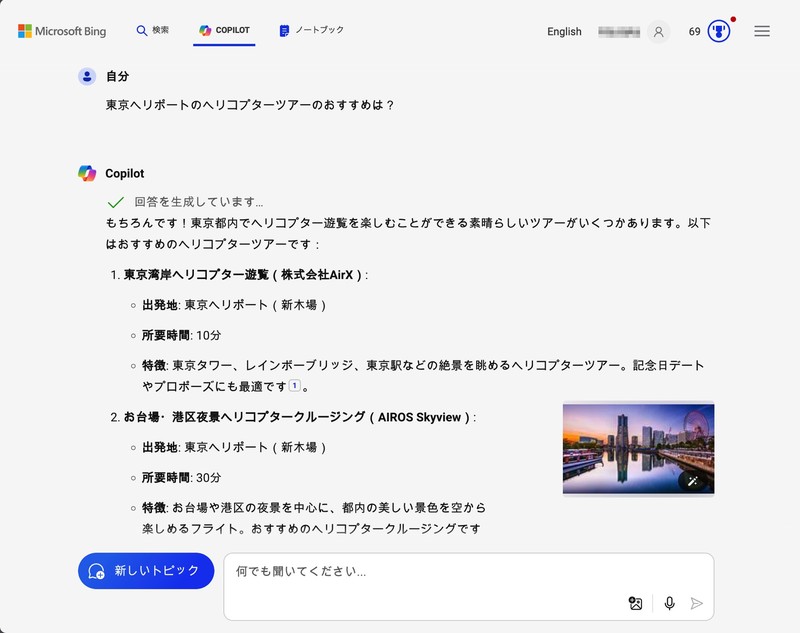Screen dimensions: 800x633
Task: Click the blurred account name
Action: click(x=619, y=32)
